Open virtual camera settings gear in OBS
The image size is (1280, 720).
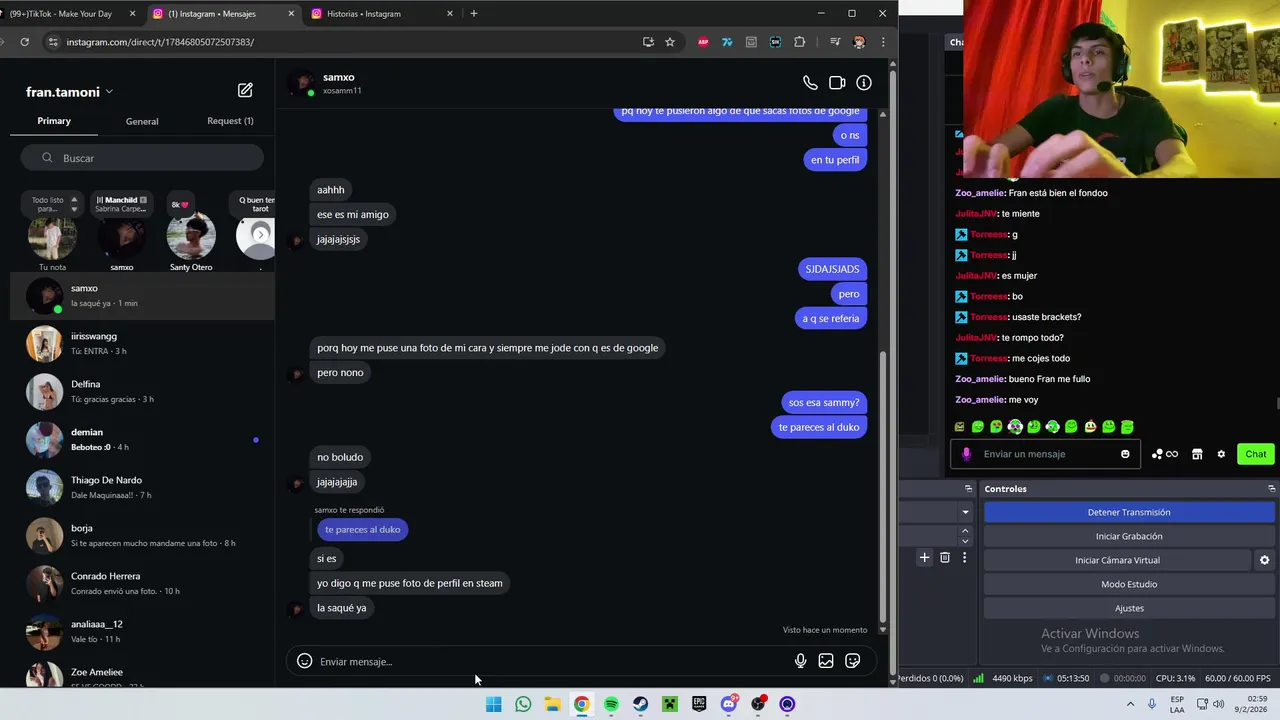1264,560
